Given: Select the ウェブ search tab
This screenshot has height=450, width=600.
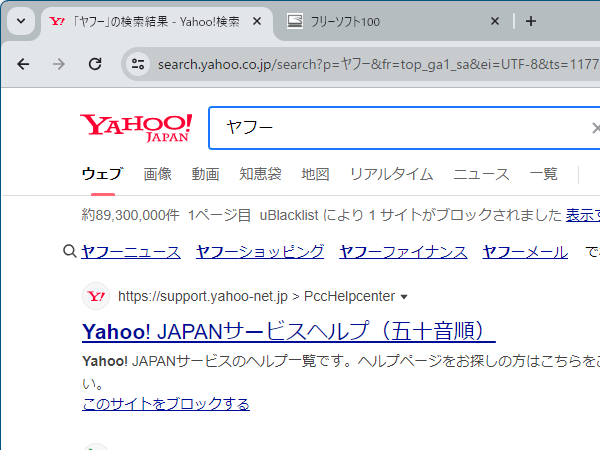Looking at the screenshot, I should [x=103, y=174].
